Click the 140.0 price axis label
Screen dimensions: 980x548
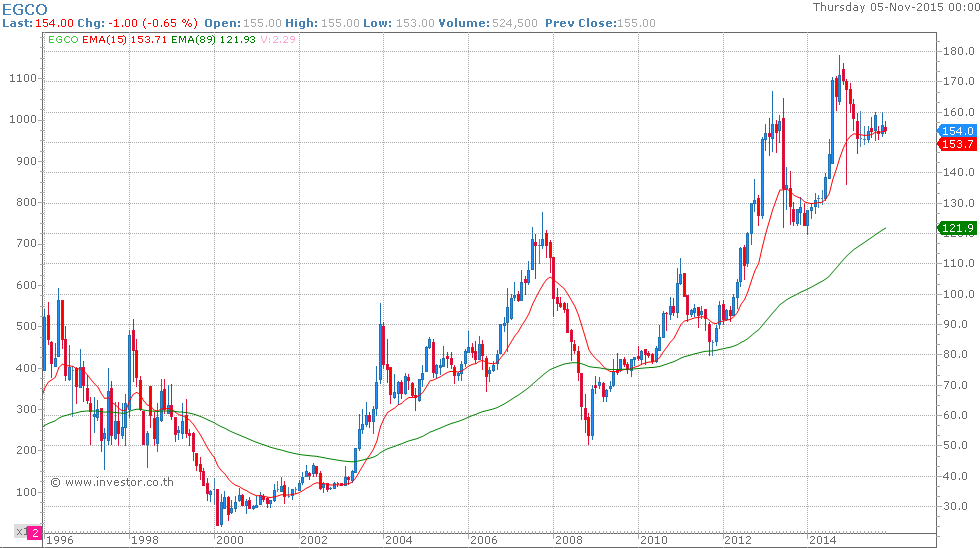click(959, 172)
